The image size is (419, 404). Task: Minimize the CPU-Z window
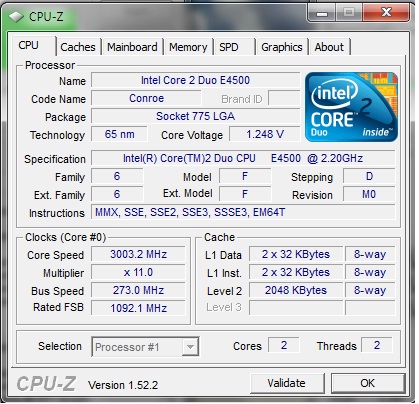click(322, 13)
